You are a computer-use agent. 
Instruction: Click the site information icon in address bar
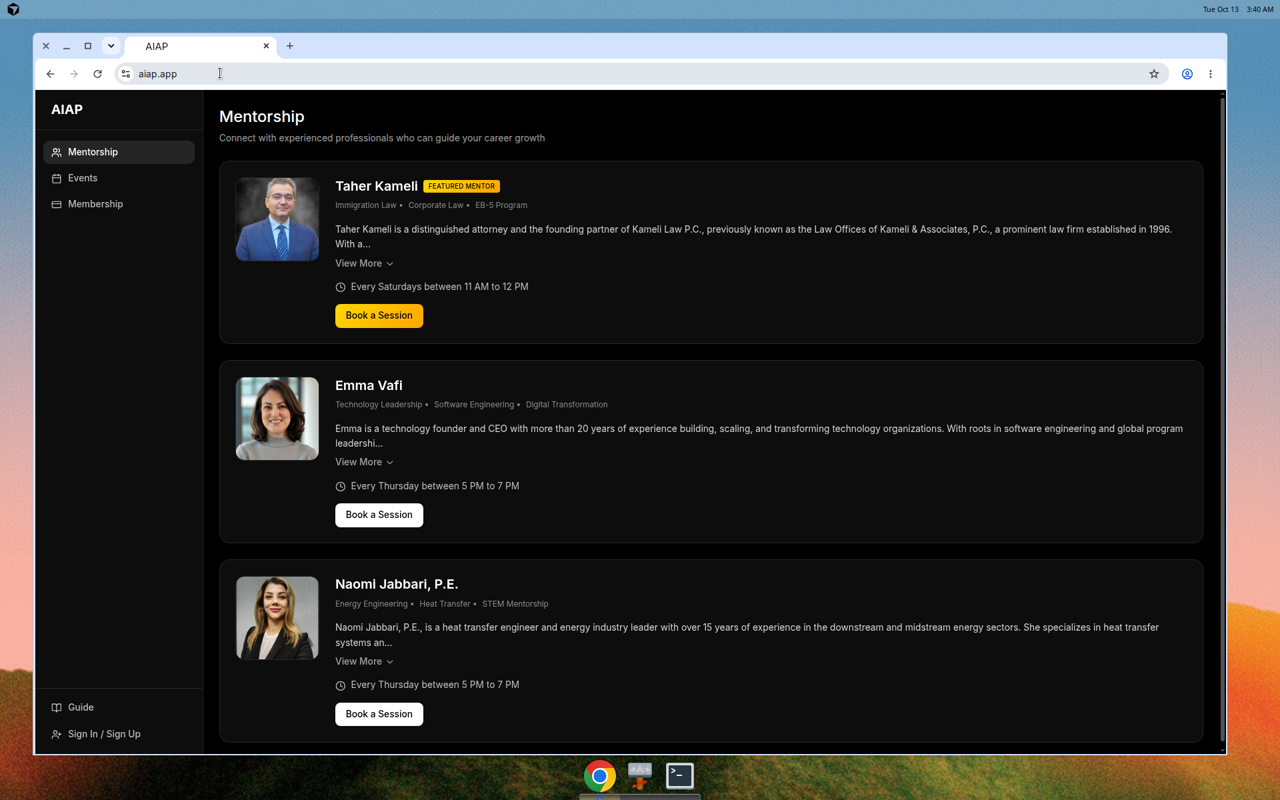[x=126, y=74]
